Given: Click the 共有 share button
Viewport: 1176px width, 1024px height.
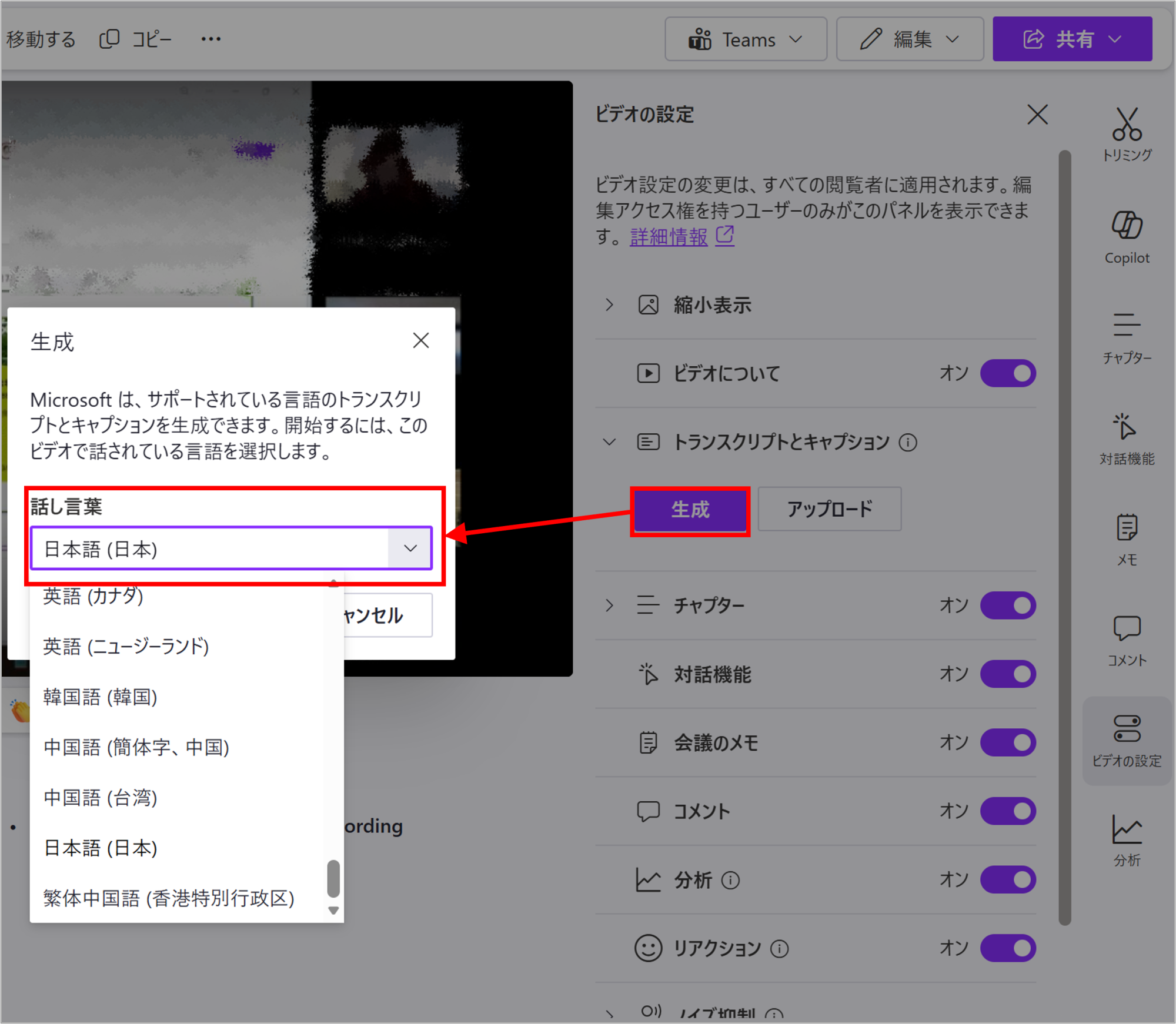Looking at the screenshot, I should pyautogui.click(x=1071, y=39).
